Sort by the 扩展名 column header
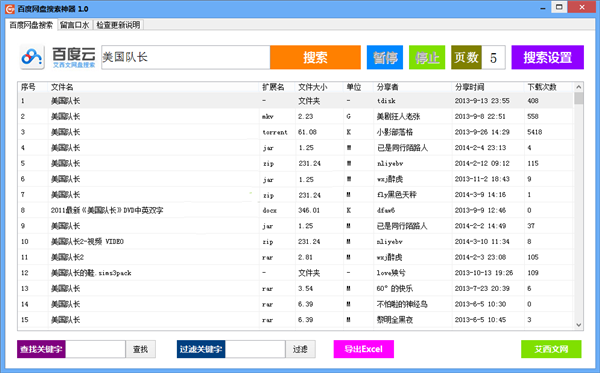This screenshot has width=600, height=373. click(x=277, y=87)
